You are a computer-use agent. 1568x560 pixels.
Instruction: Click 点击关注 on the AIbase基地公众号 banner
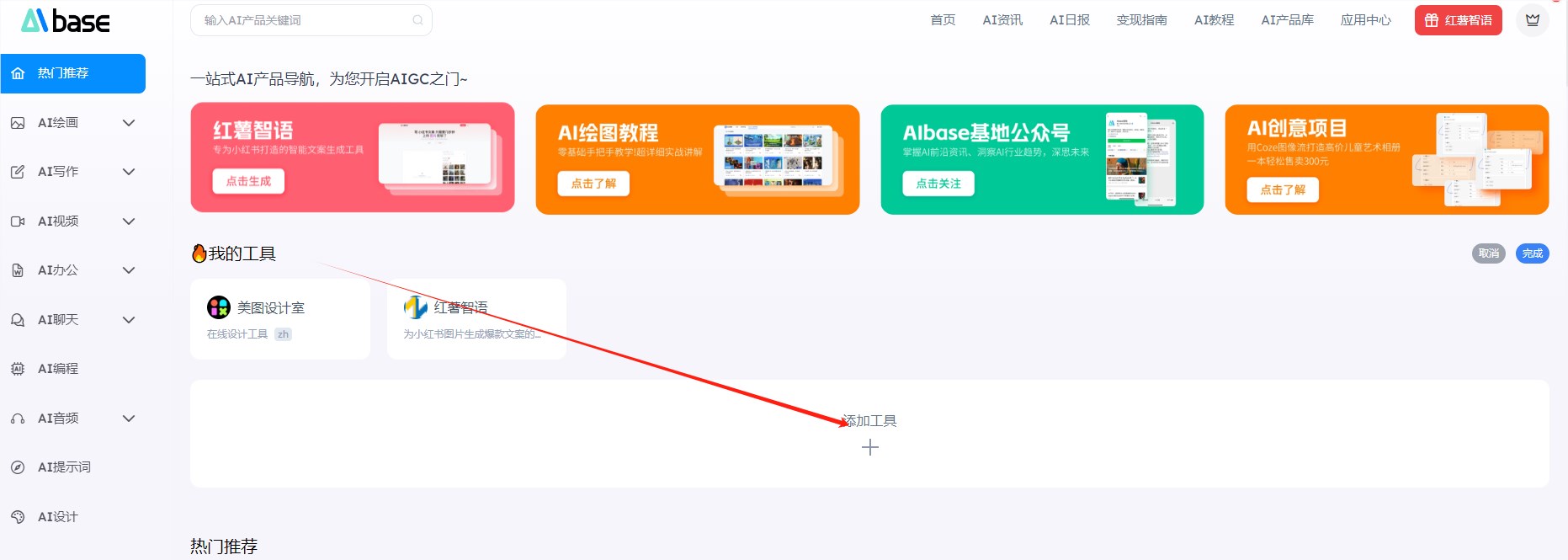coord(938,184)
